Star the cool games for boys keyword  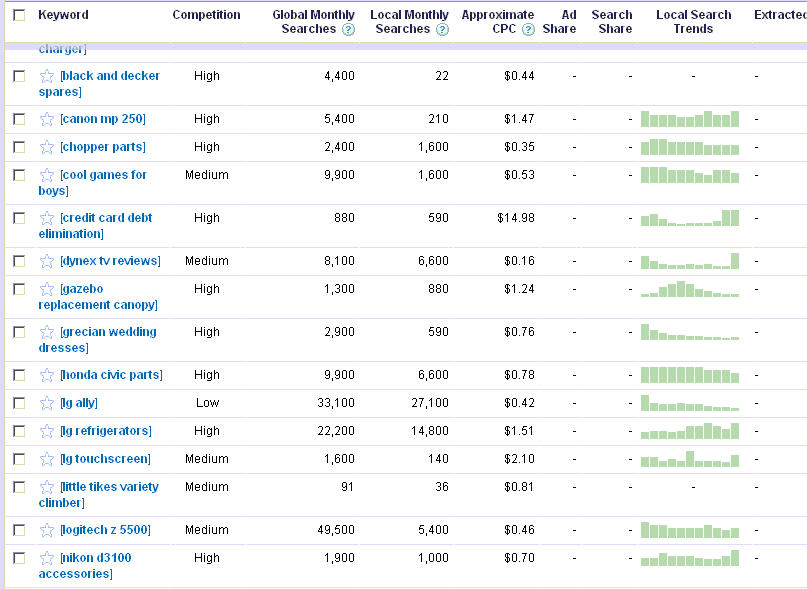coord(47,175)
